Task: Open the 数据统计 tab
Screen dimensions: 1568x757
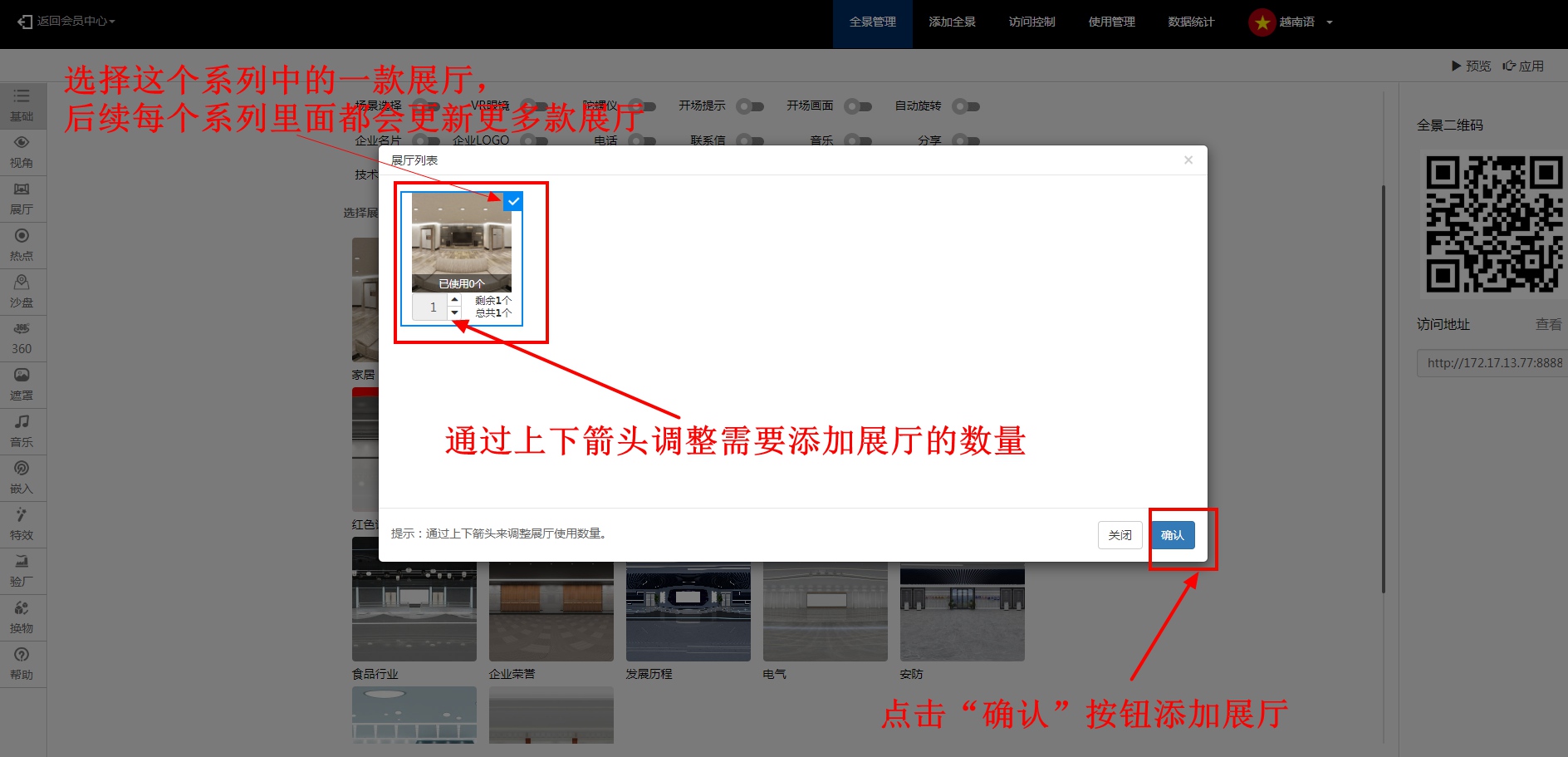Action: 1191,22
